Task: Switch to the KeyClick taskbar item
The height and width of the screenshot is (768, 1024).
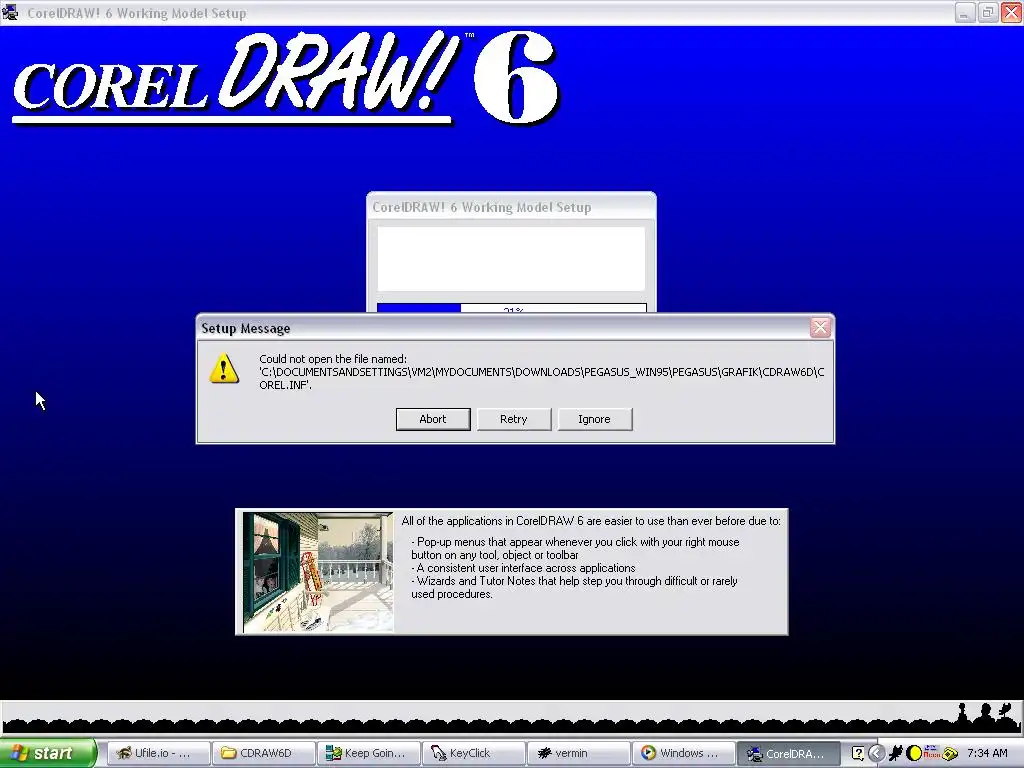Action: pyautogui.click(x=473, y=753)
